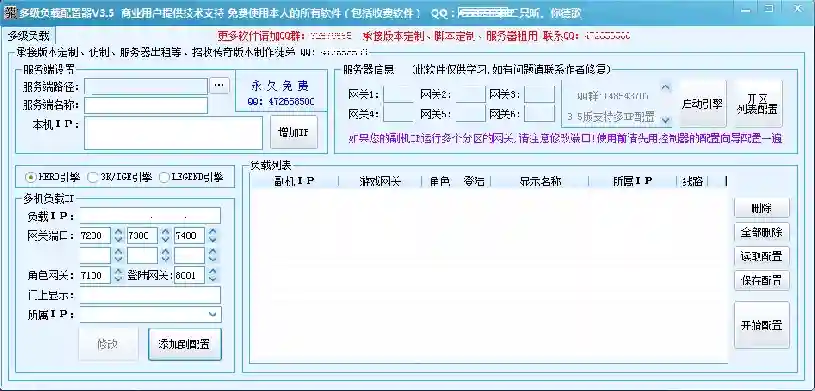Click the greyed-out 修改 button

click(108, 344)
